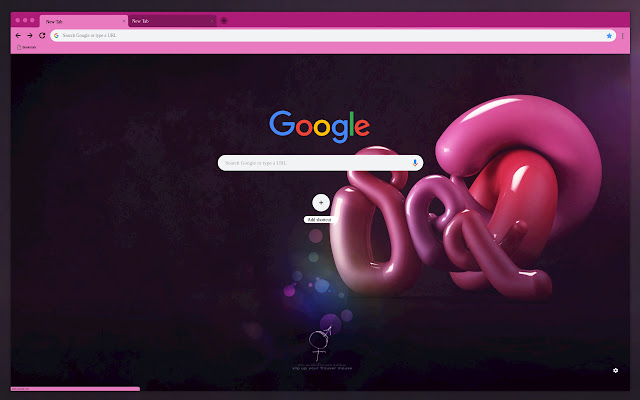Open a new tab with plus button
640x400 pixels.
[x=224, y=20]
